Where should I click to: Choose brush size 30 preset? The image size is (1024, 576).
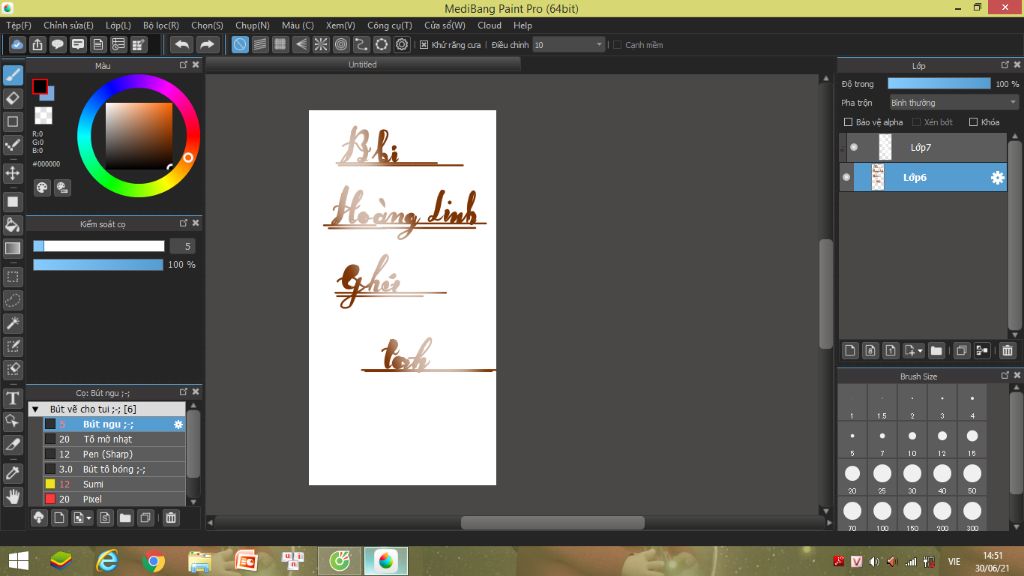[912, 479]
